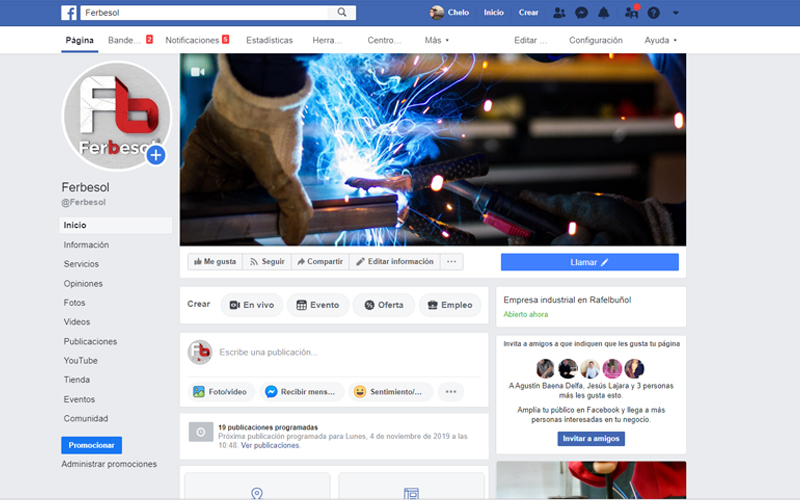The width and height of the screenshot is (800, 500).
Task: Open the Bandeja de entrada tab
Action: click(x=130, y=40)
